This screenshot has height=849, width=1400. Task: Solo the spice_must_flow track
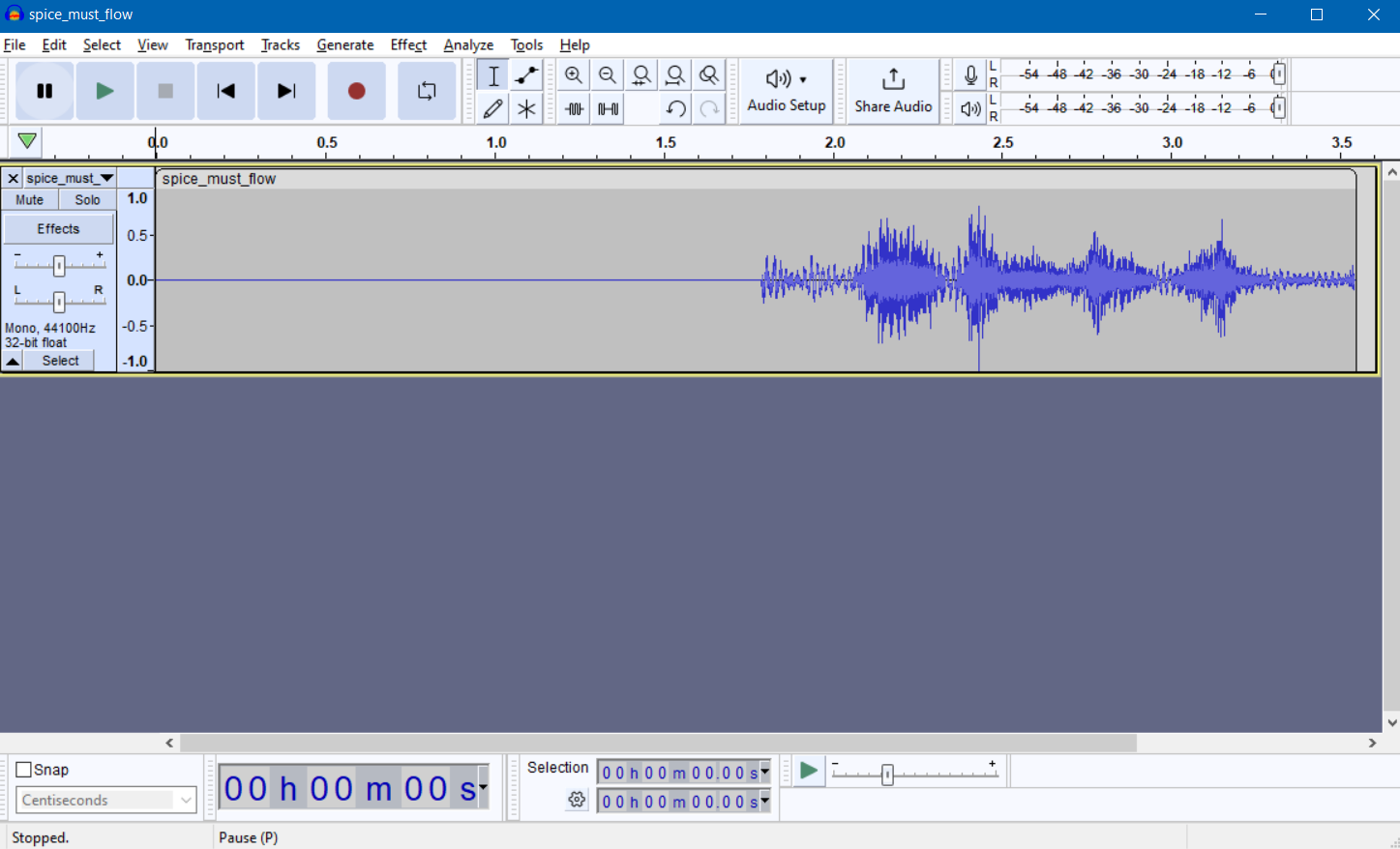pos(86,199)
